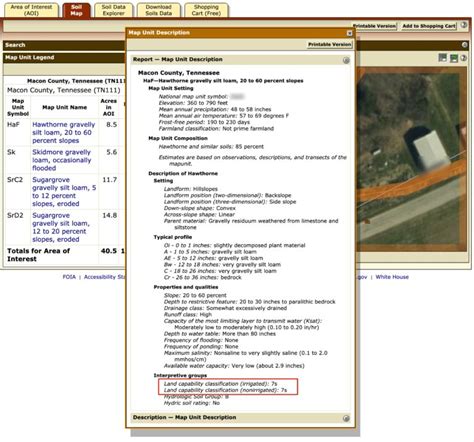This screenshot has width=474, height=442.
Task: Open Skidmore gravelly loam, occasionally flooded link
Action: coord(62,160)
